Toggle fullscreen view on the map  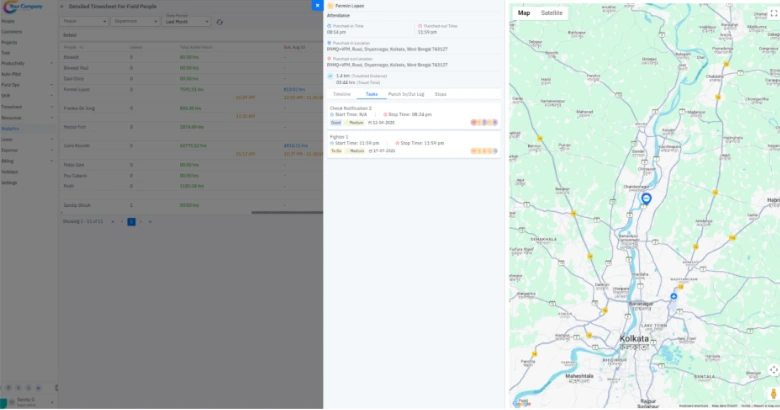click(x=773, y=14)
